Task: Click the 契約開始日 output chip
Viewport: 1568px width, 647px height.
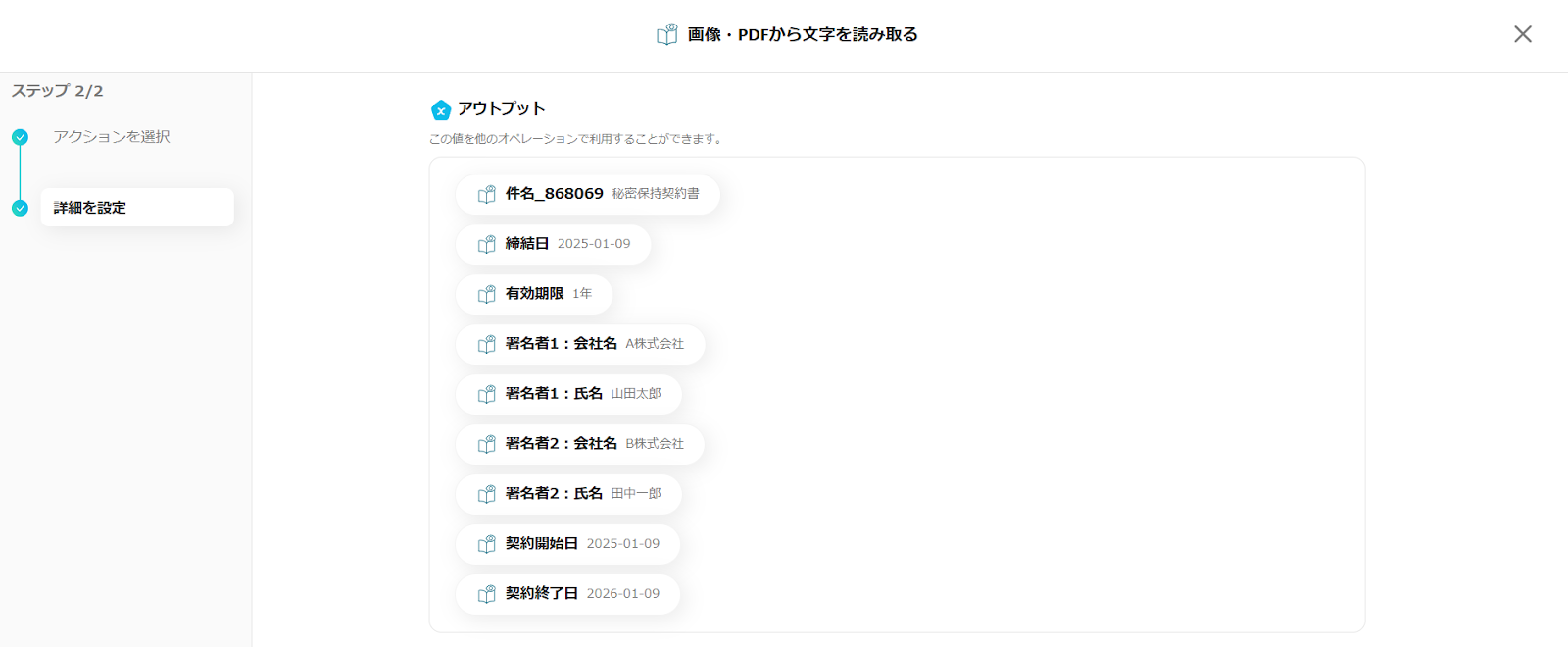Action: coord(568,544)
